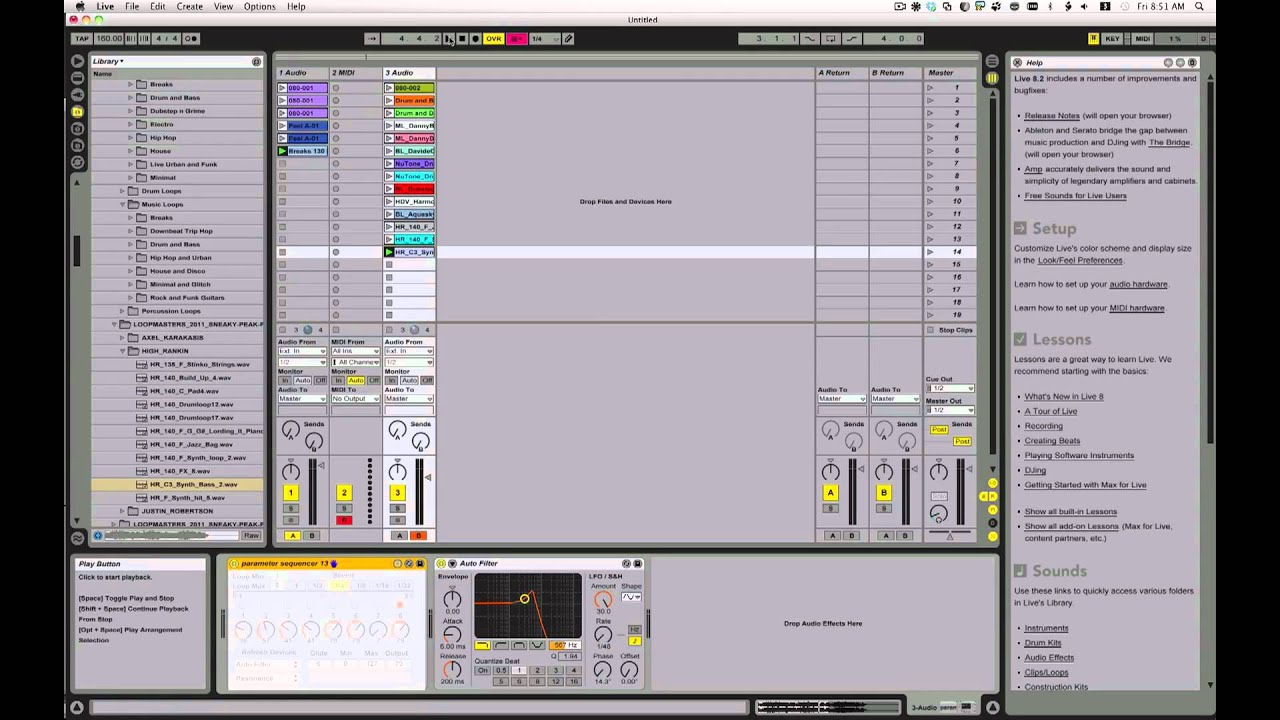Toggle the KEY map mode switch

[1113, 39]
